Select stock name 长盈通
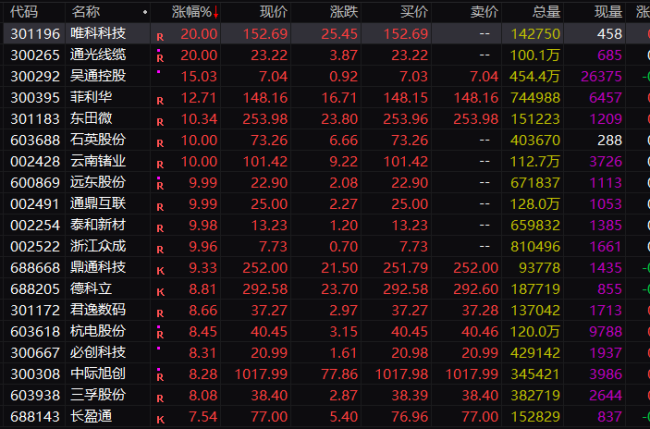The width and height of the screenshot is (650, 429). (91, 416)
